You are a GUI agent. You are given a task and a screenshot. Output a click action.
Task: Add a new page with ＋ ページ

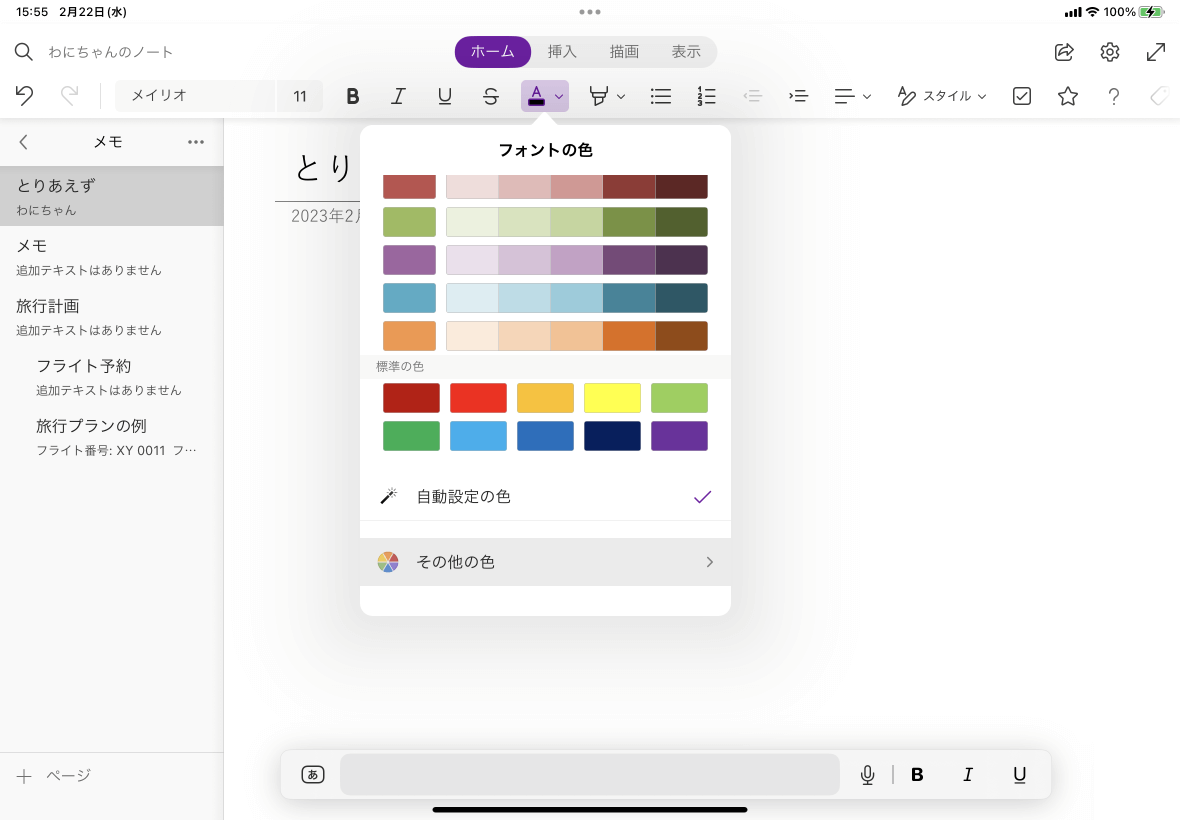54,776
